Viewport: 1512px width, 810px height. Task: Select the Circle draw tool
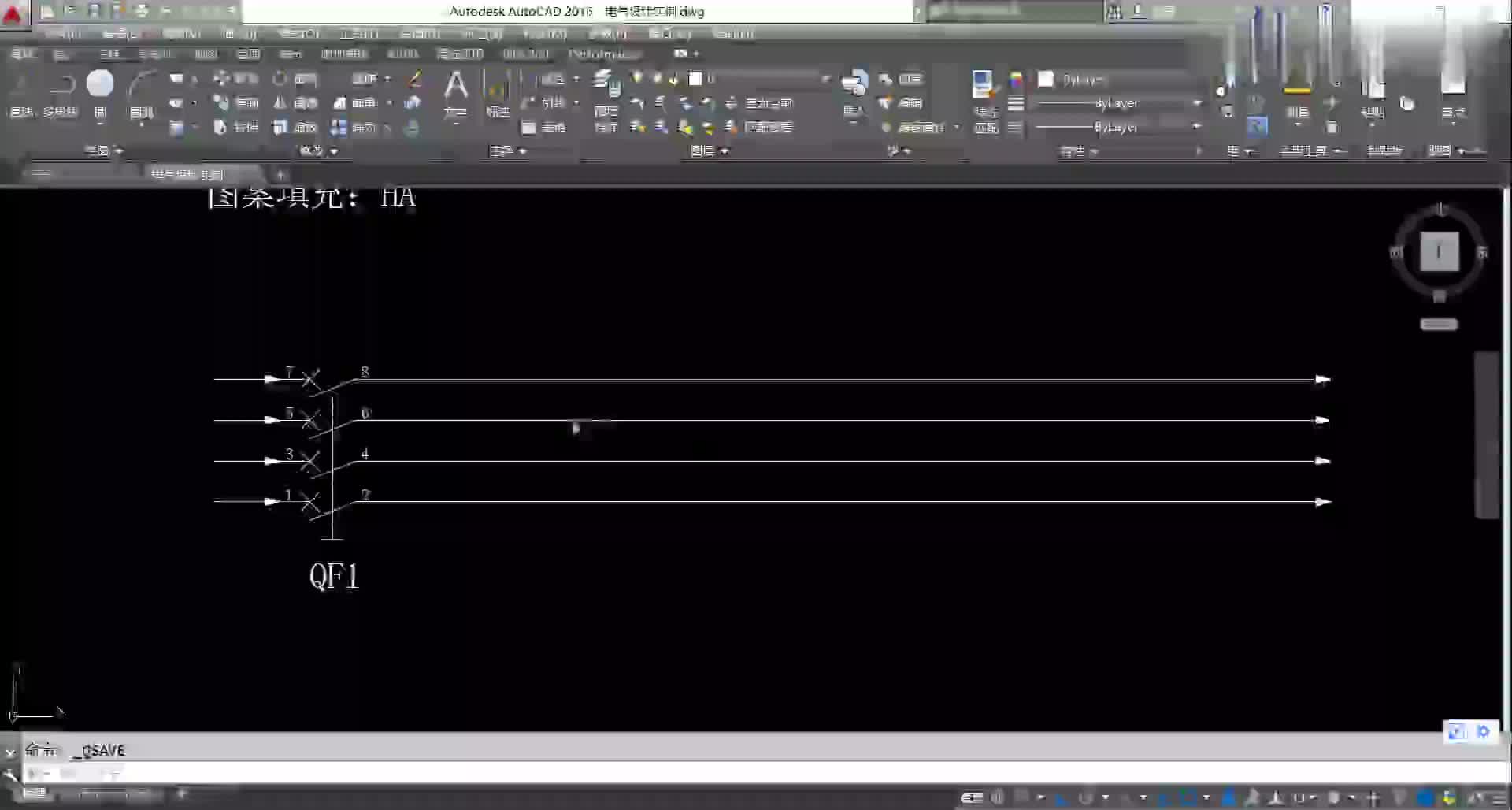coord(100,95)
